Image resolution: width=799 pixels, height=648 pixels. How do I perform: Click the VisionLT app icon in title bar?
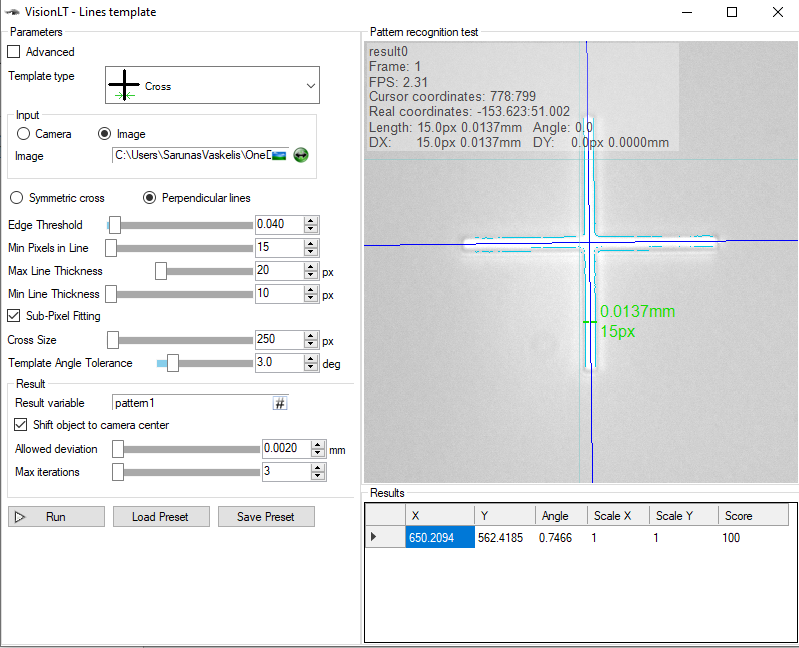[12, 12]
